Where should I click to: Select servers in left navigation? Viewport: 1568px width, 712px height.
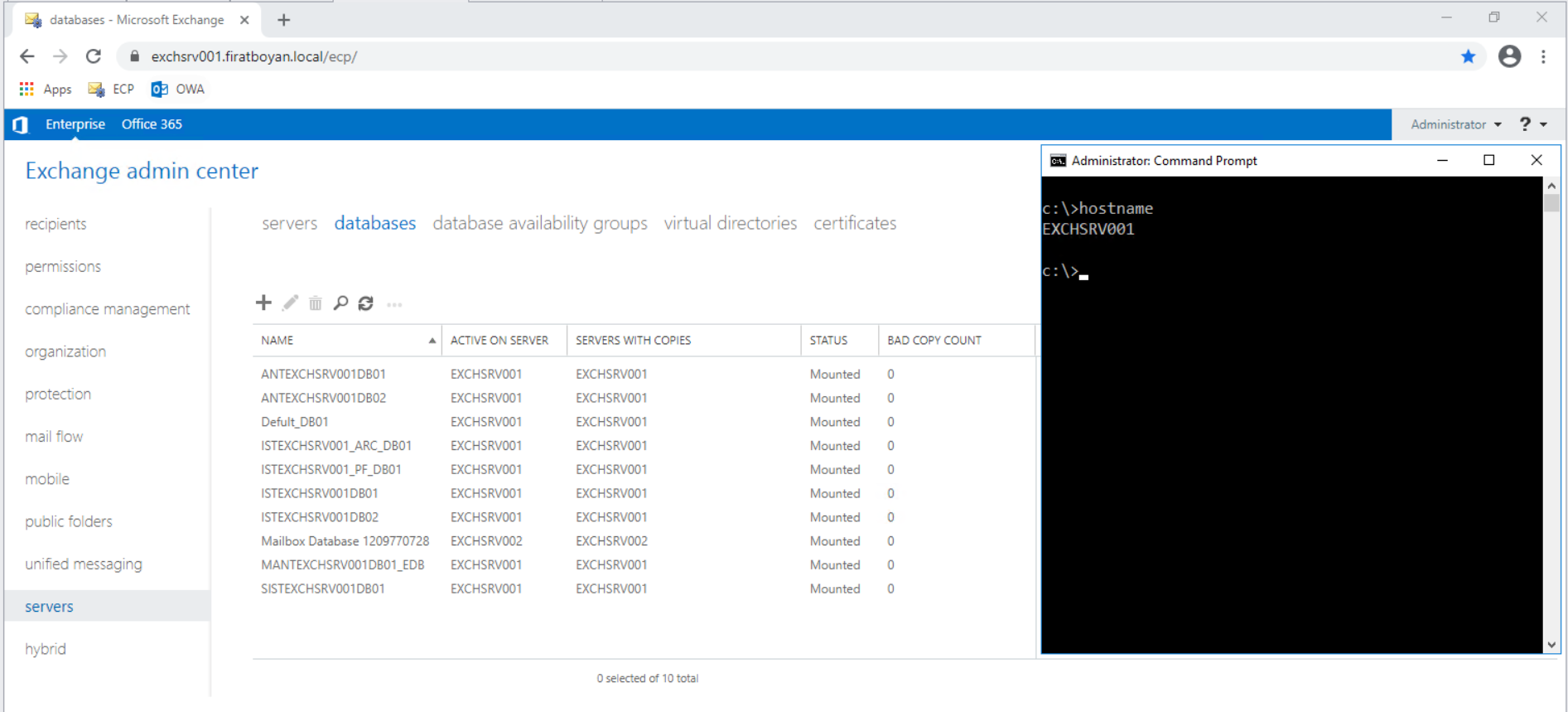pos(108,606)
